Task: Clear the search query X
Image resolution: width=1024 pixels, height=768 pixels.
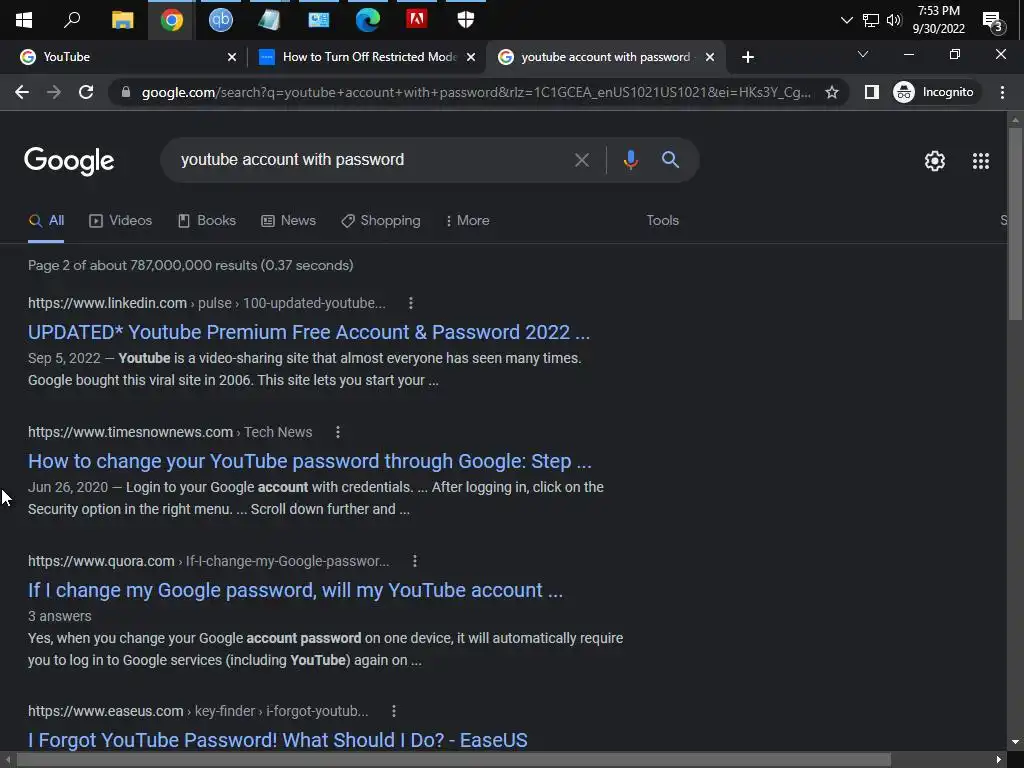Action: click(x=581, y=160)
